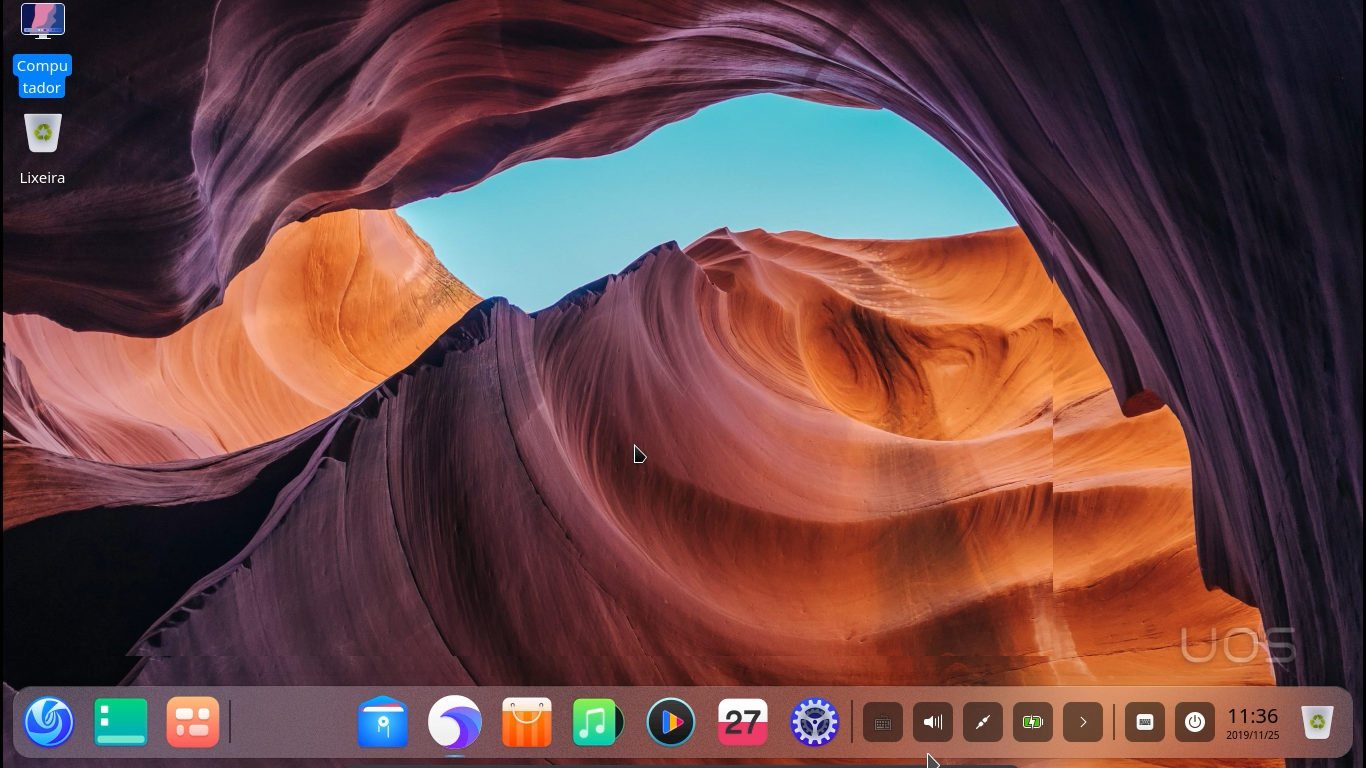Mute the system volume from the tray

coord(933,722)
